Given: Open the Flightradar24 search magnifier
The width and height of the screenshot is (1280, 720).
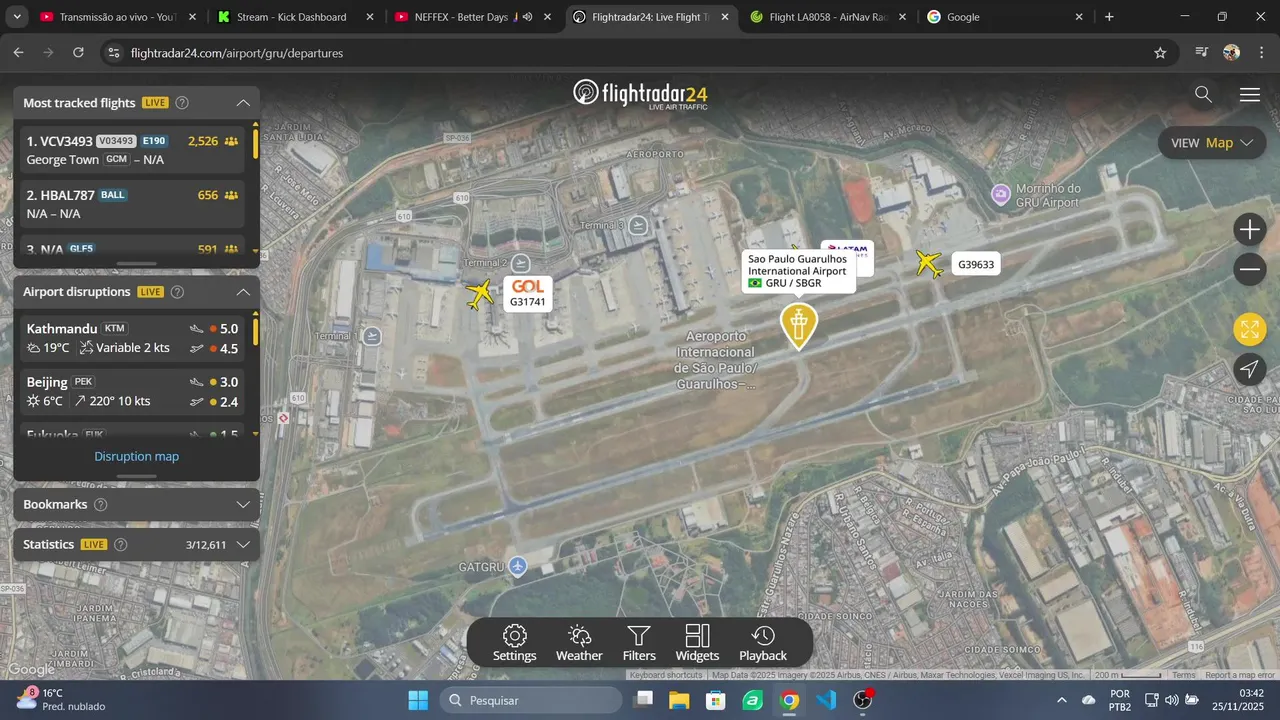Looking at the screenshot, I should click(1203, 94).
